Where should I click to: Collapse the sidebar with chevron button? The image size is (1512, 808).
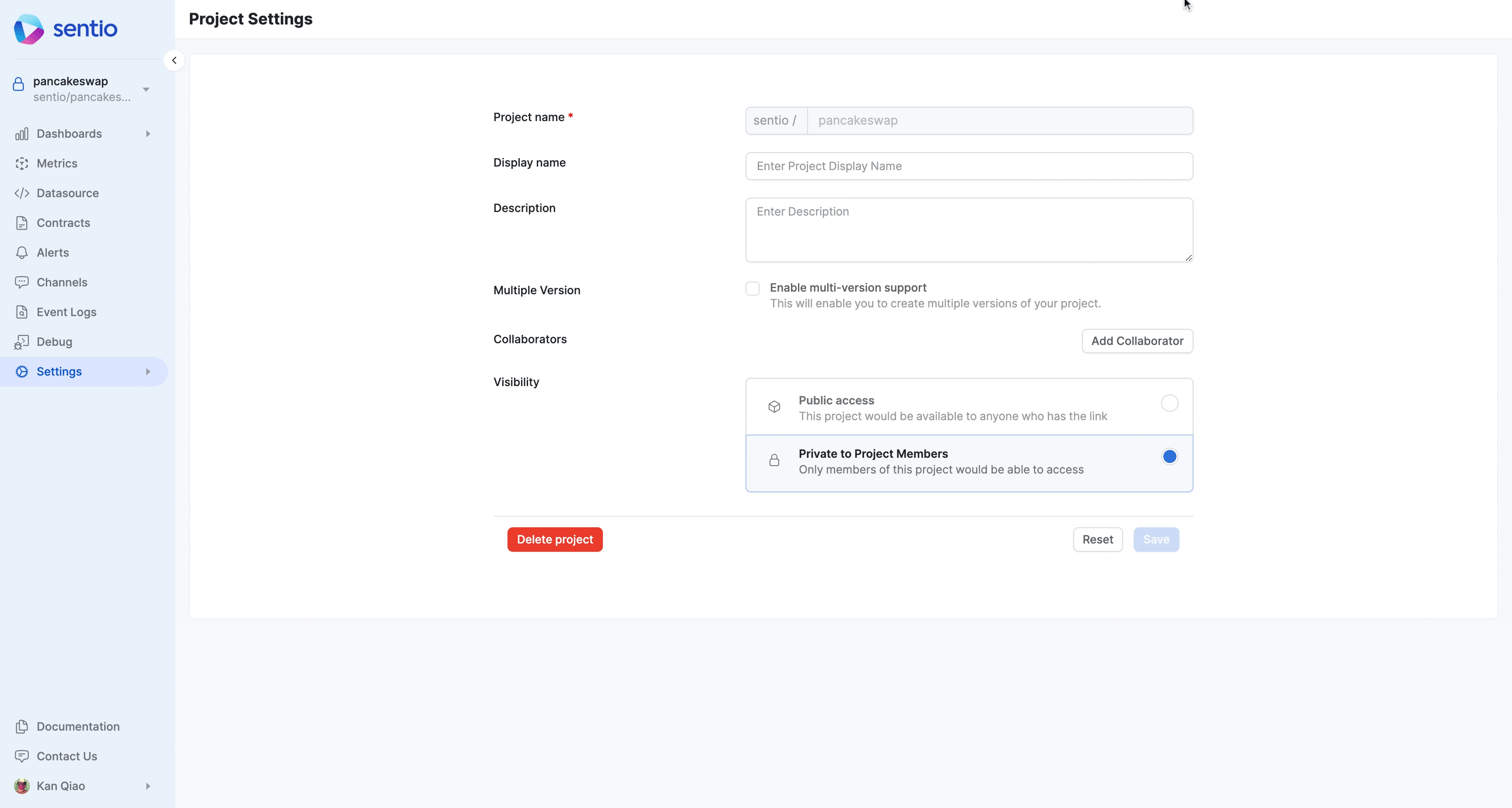pos(174,60)
